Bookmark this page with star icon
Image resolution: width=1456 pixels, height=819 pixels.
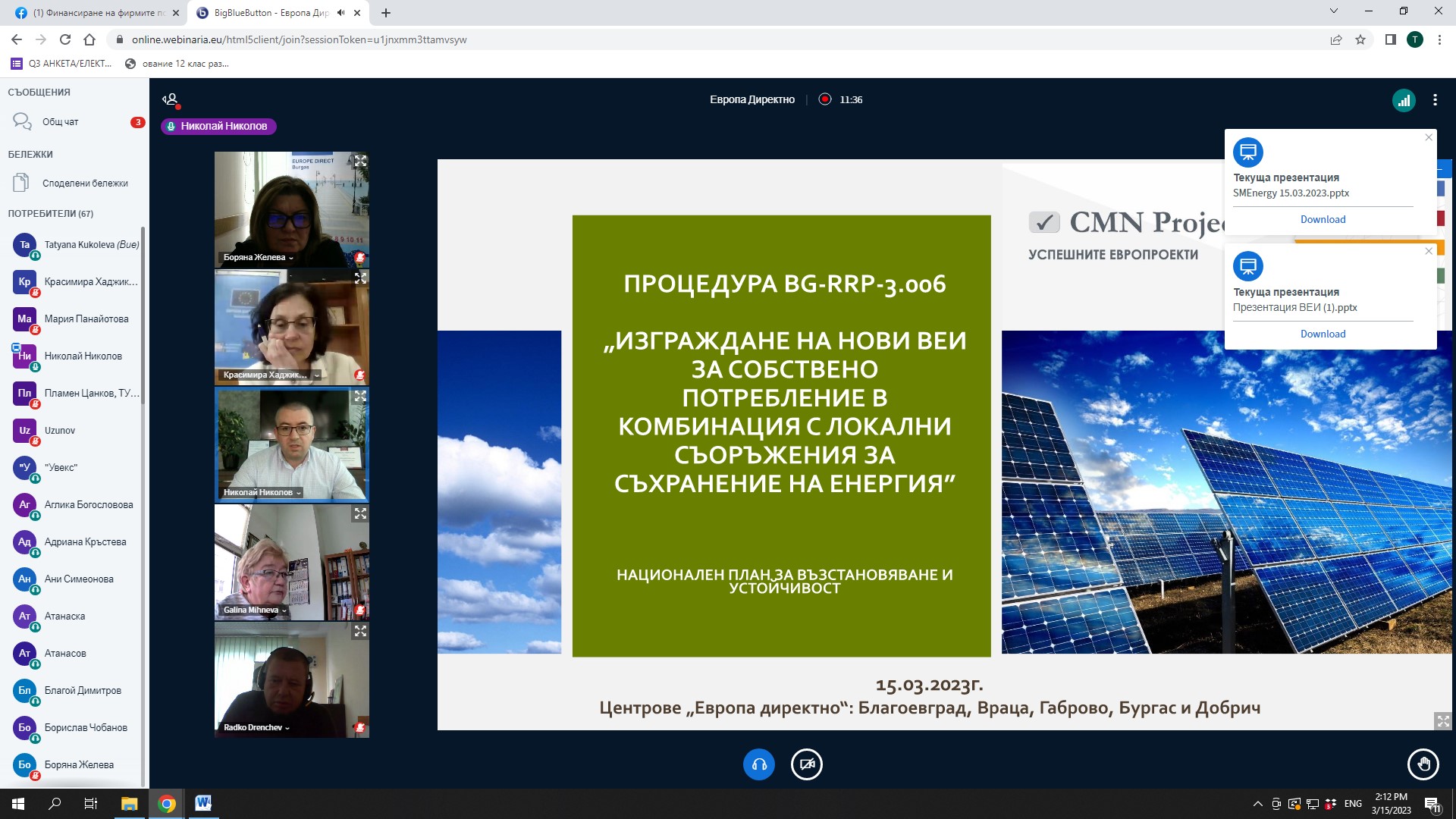coord(1360,39)
